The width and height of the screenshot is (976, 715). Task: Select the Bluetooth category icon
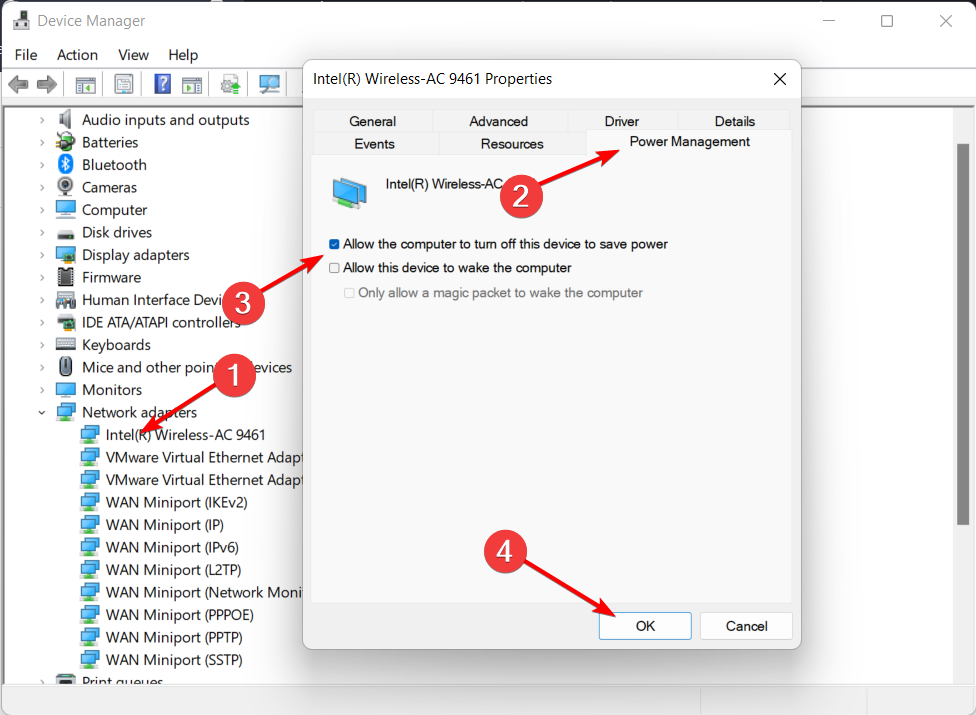pyautogui.click(x=65, y=164)
